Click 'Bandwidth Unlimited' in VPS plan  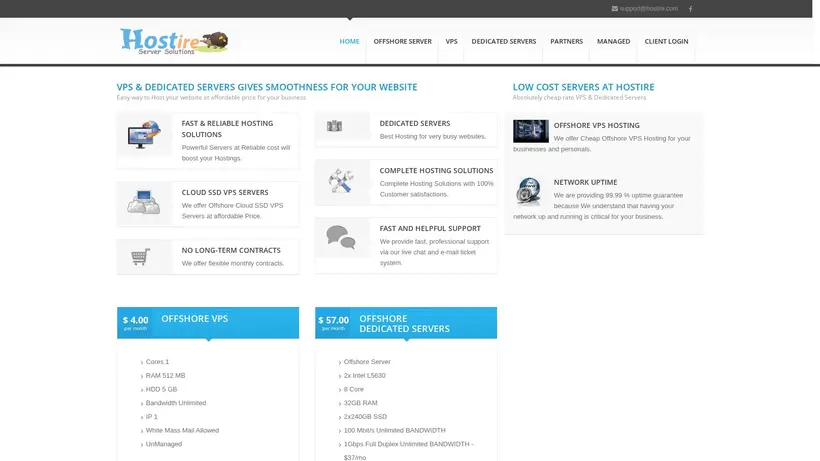pos(176,403)
